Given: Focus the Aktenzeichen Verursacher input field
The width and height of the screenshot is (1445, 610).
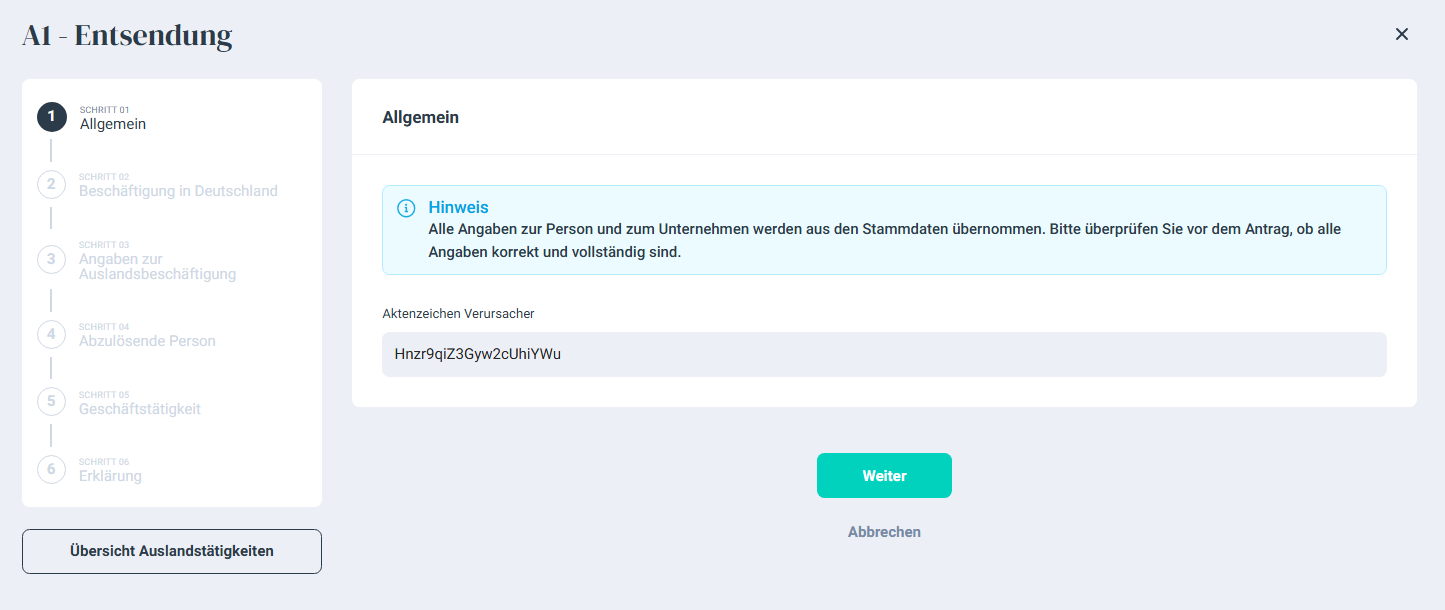Looking at the screenshot, I should 884,354.
